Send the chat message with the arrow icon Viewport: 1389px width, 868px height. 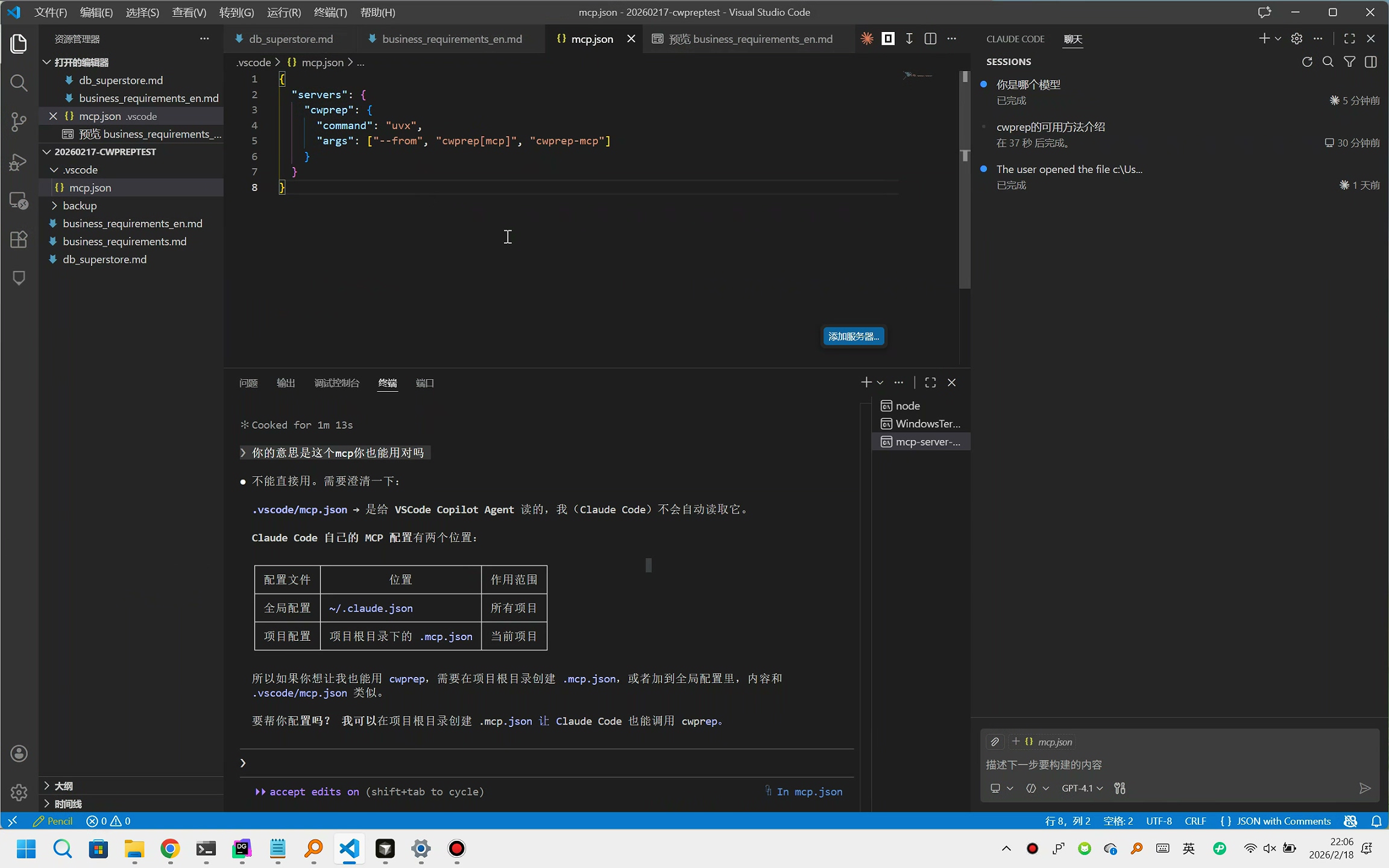pyautogui.click(x=1365, y=788)
